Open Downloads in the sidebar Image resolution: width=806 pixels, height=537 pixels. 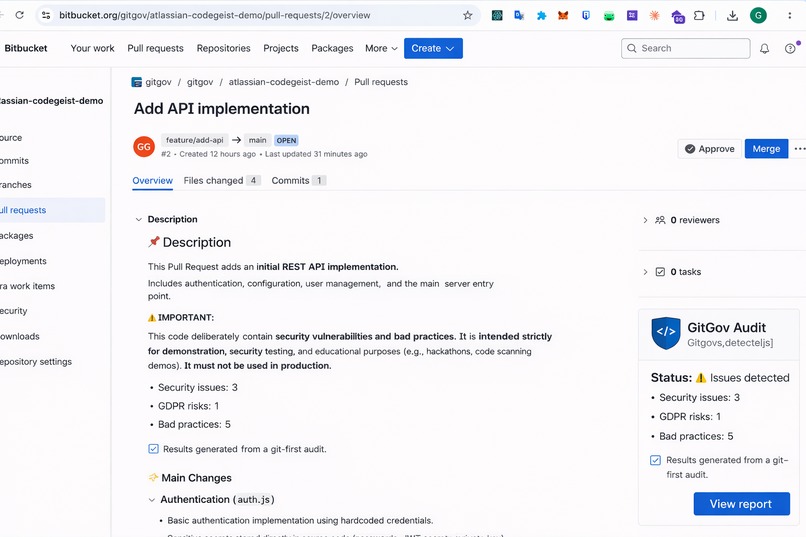point(20,337)
